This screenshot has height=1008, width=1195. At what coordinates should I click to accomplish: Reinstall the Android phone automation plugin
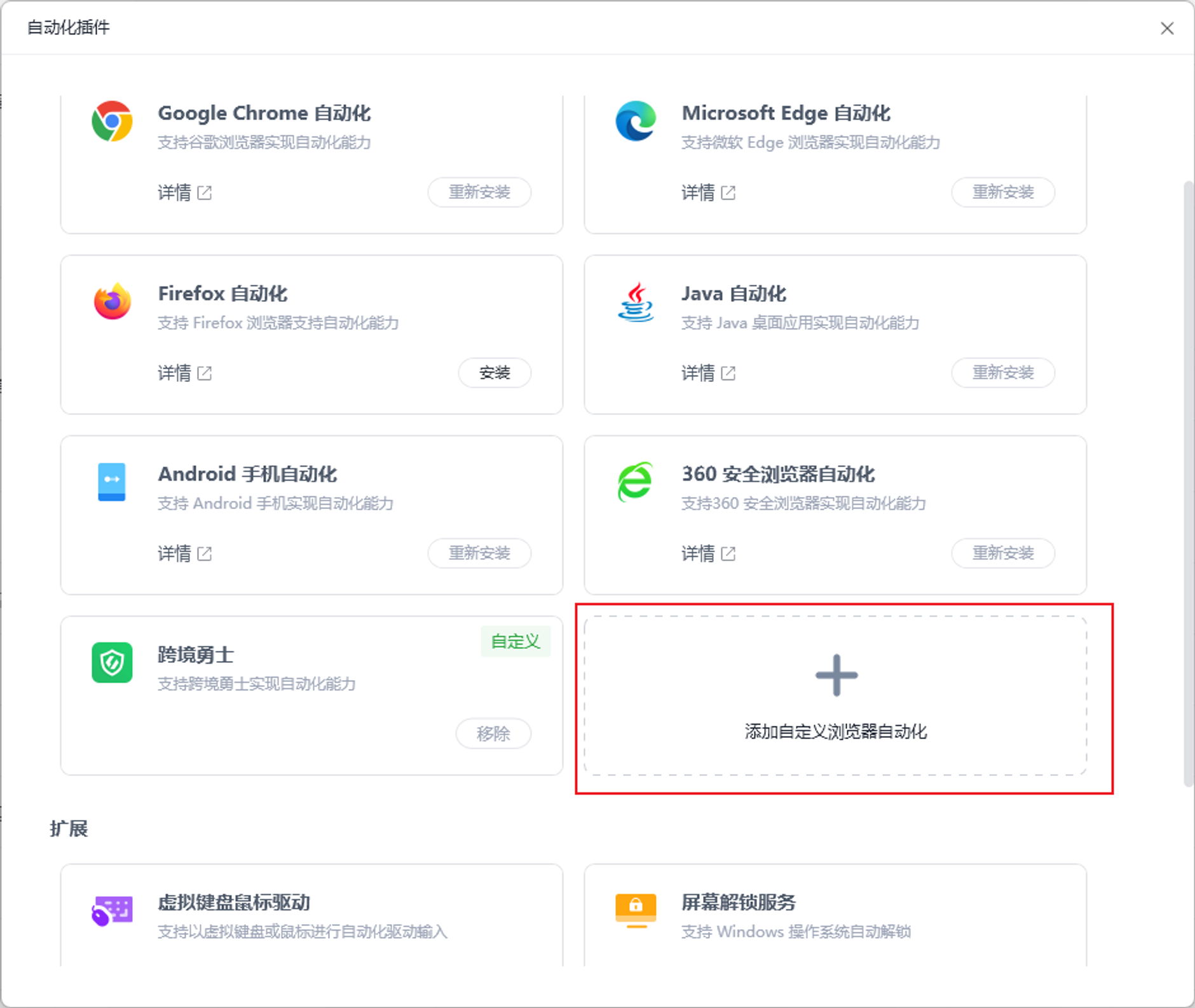[480, 553]
